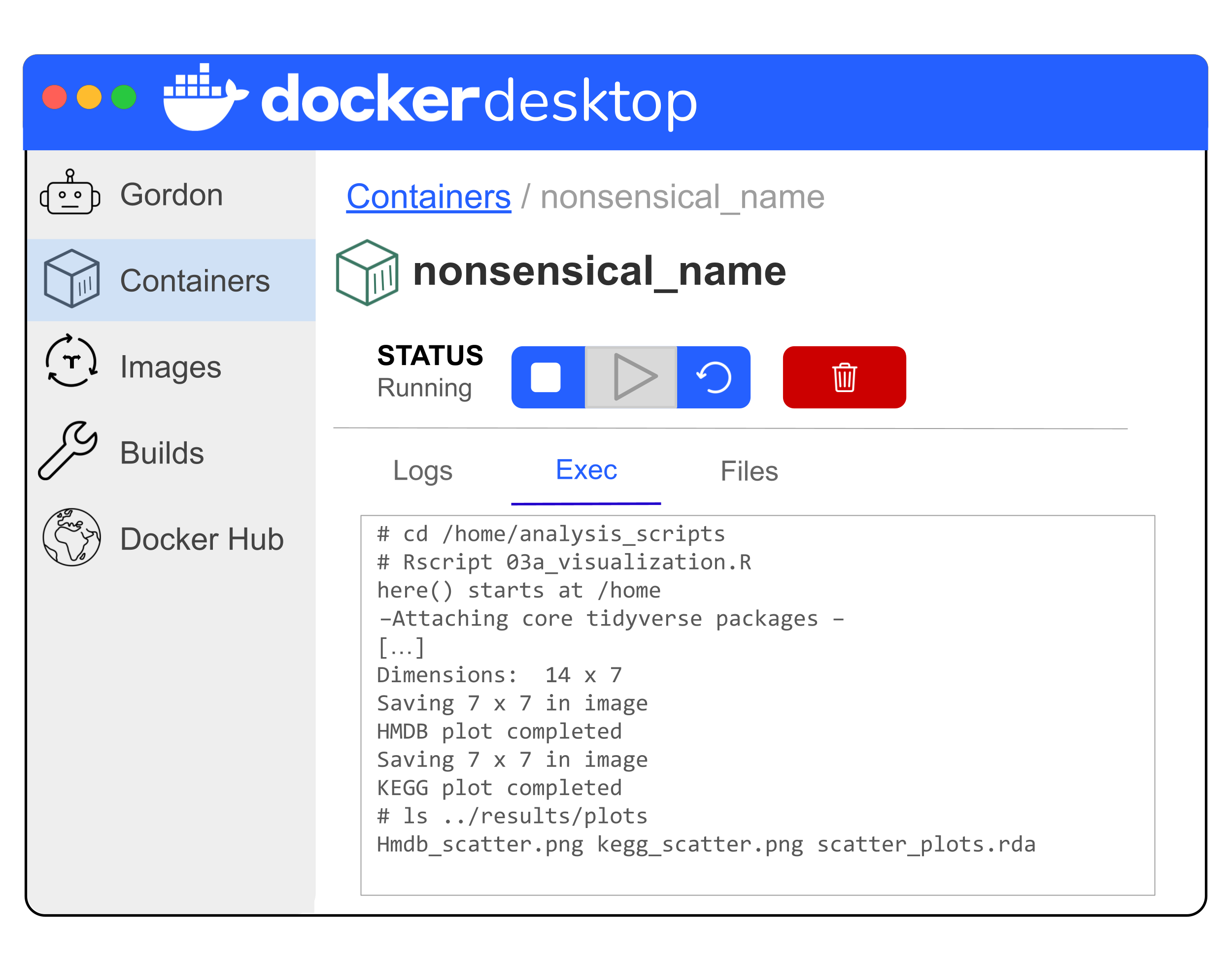Select the Exec tab
This screenshot has width=1232, height=962.
point(586,470)
